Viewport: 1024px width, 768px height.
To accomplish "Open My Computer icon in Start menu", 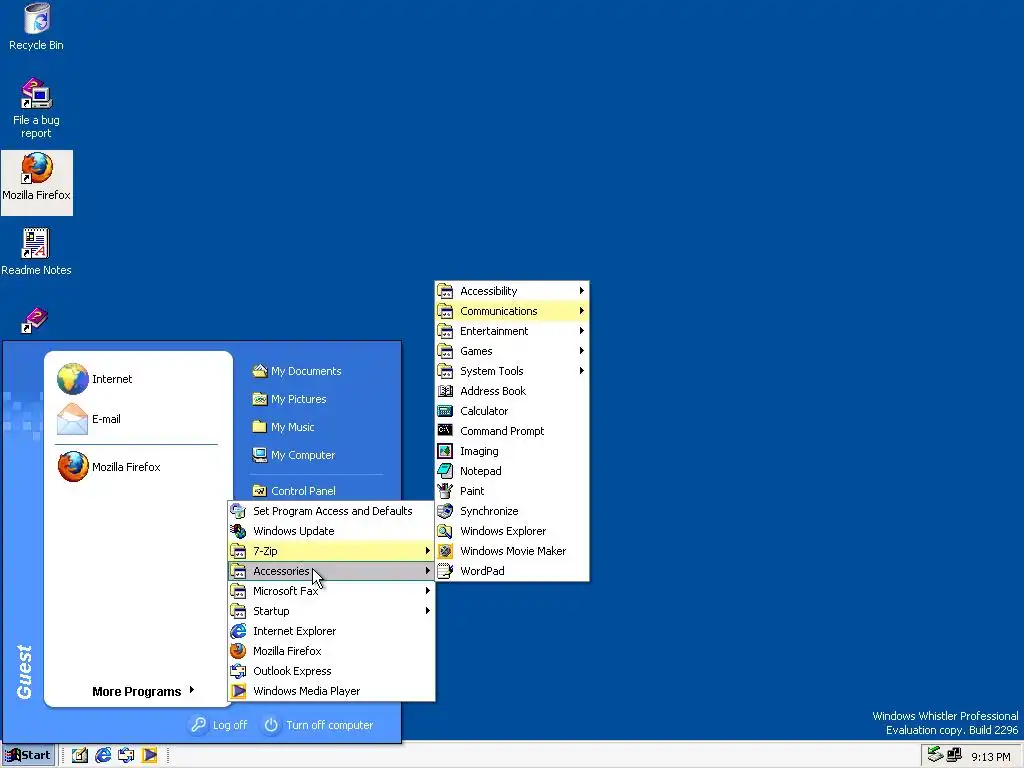I will tap(260, 455).
